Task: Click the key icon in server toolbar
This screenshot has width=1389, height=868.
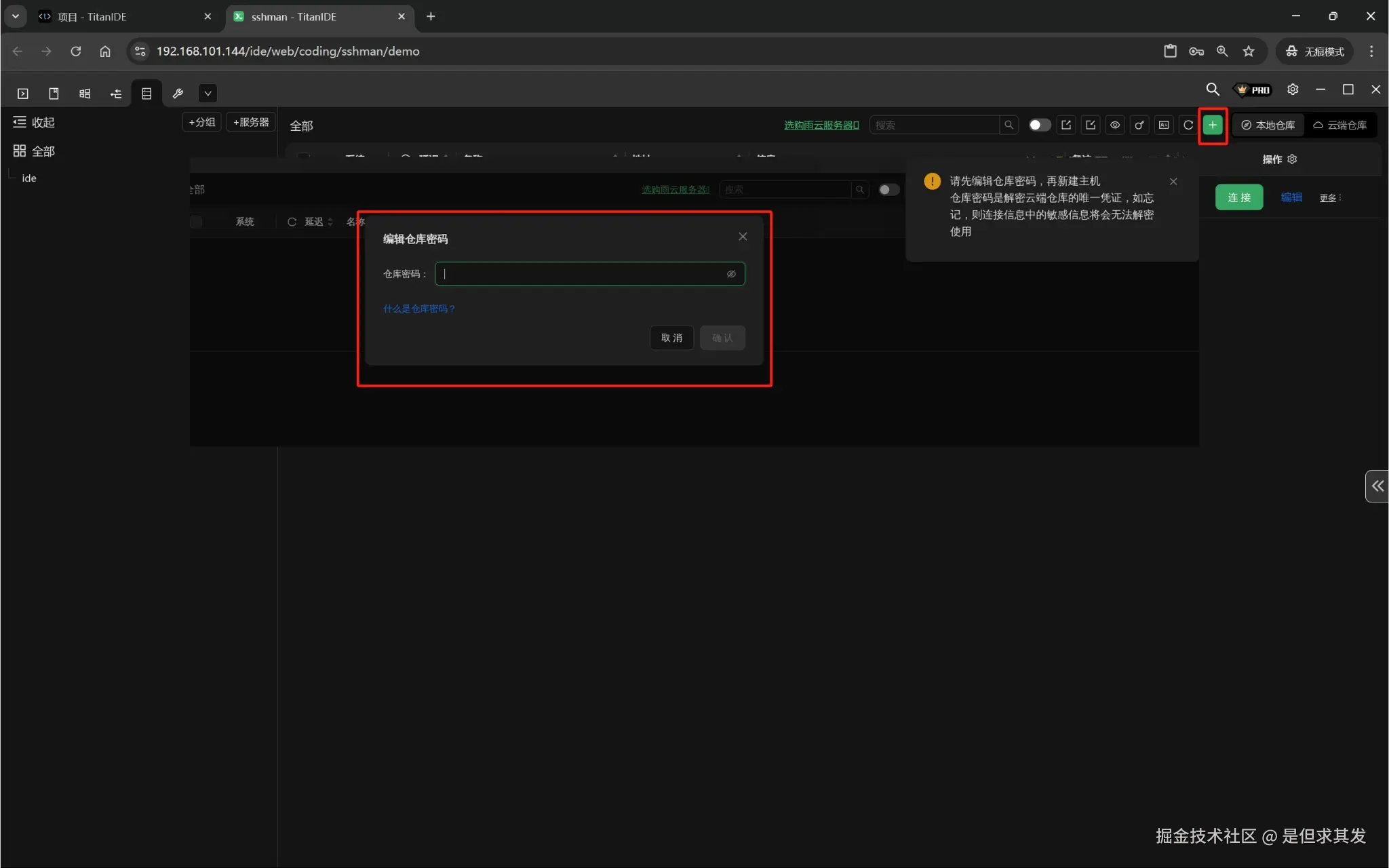Action: tap(1139, 125)
